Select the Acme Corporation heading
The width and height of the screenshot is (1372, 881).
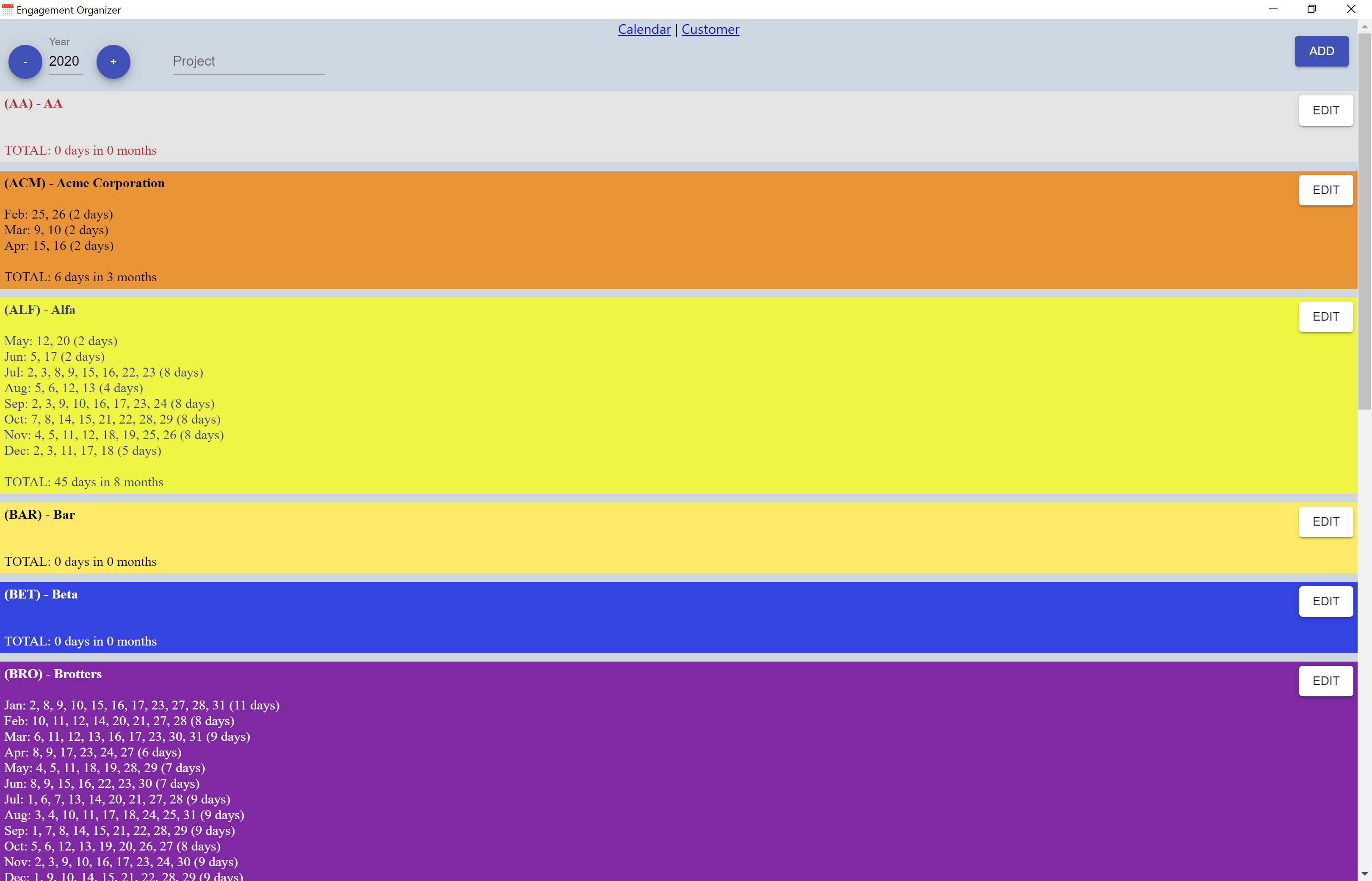tap(84, 183)
